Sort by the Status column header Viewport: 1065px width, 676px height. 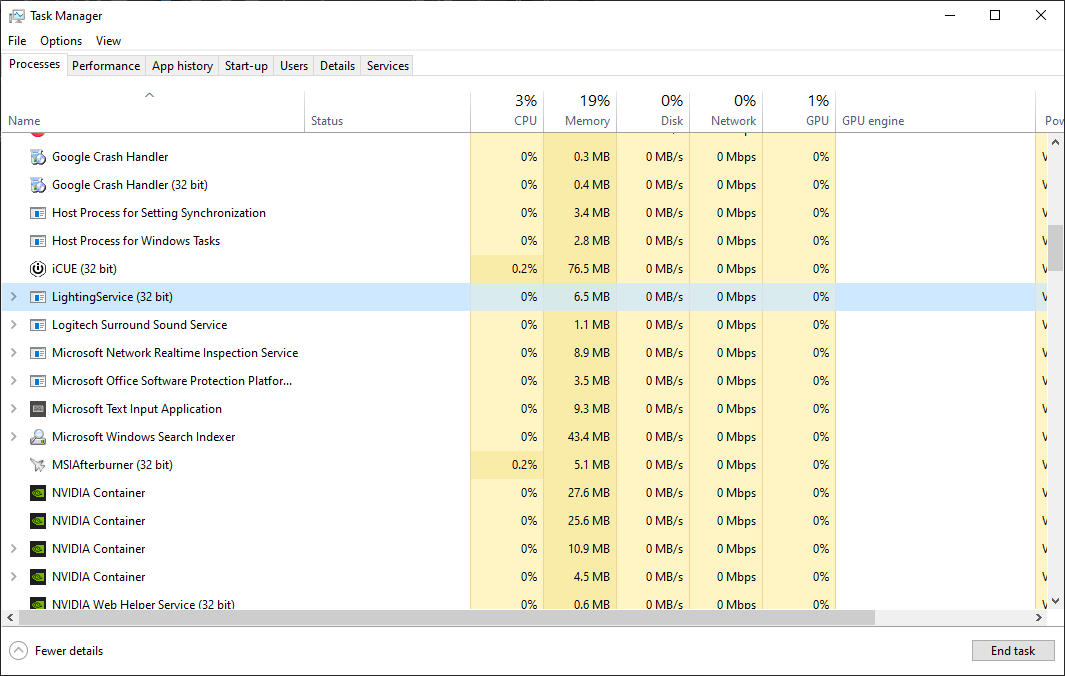point(387,111)
